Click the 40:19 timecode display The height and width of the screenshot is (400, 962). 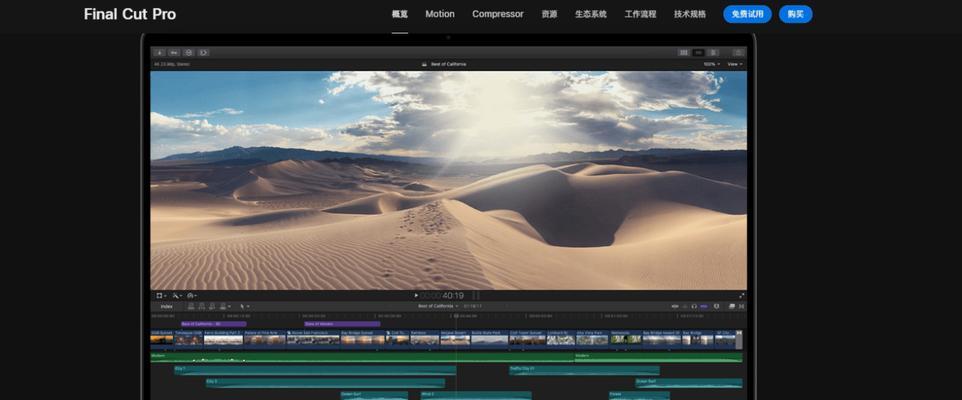[x=453, y=296]
